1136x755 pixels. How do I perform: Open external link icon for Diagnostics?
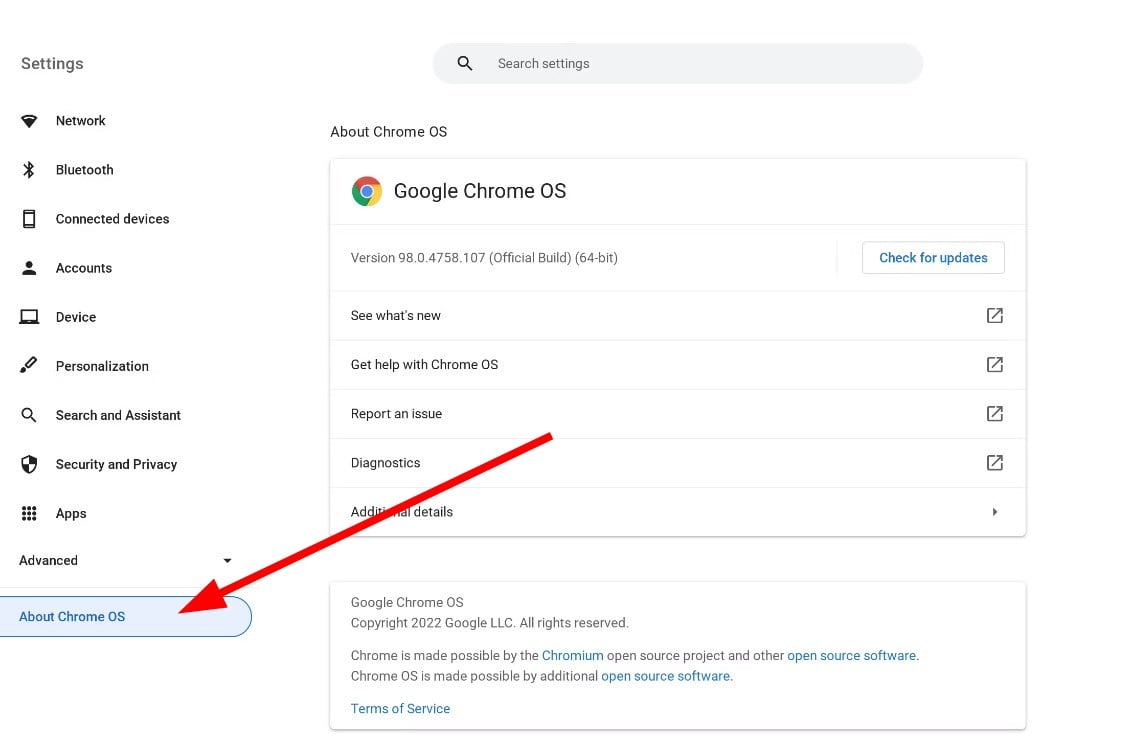point(995,462)
